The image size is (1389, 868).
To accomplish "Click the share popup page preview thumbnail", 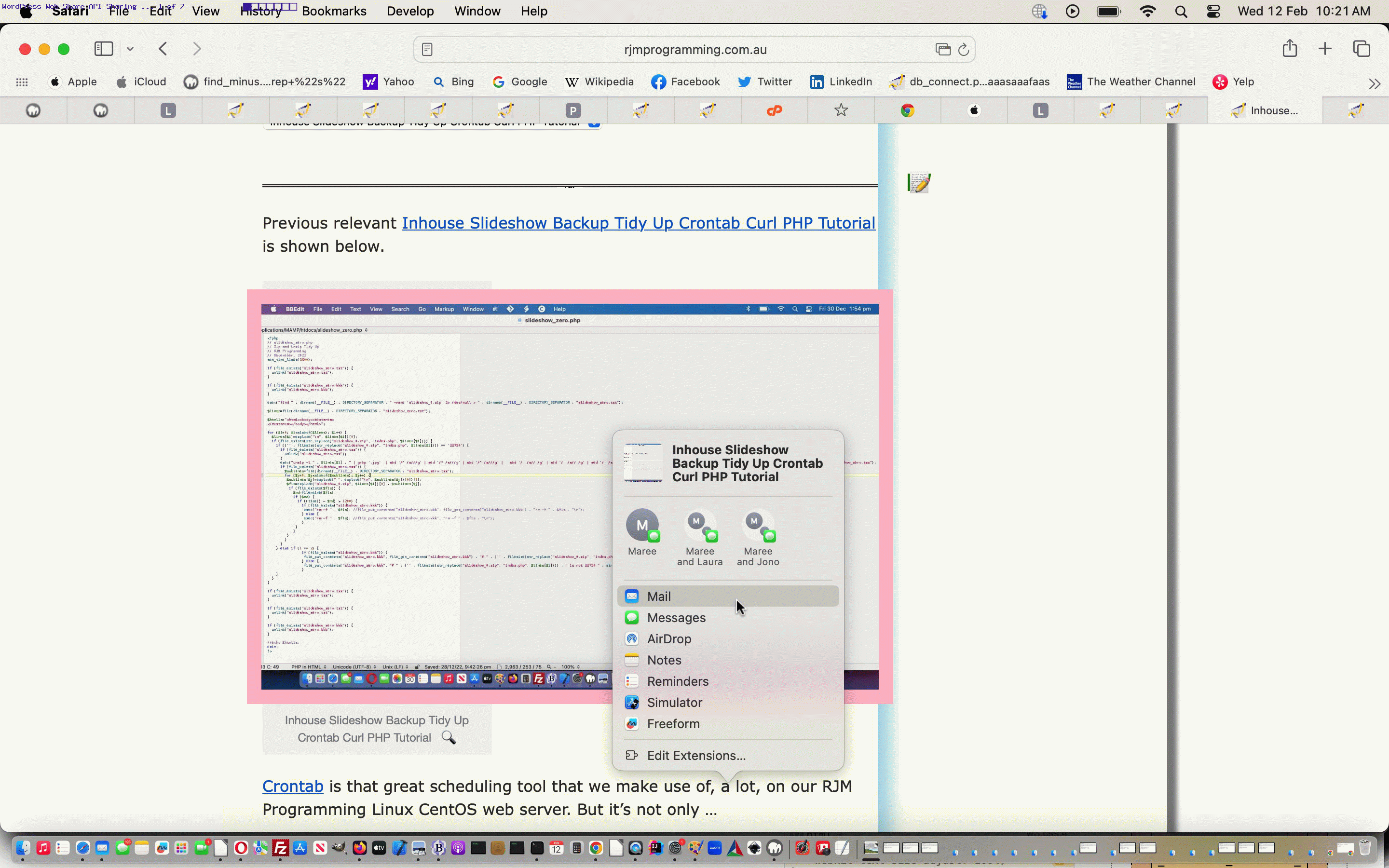I will (643, 463).
